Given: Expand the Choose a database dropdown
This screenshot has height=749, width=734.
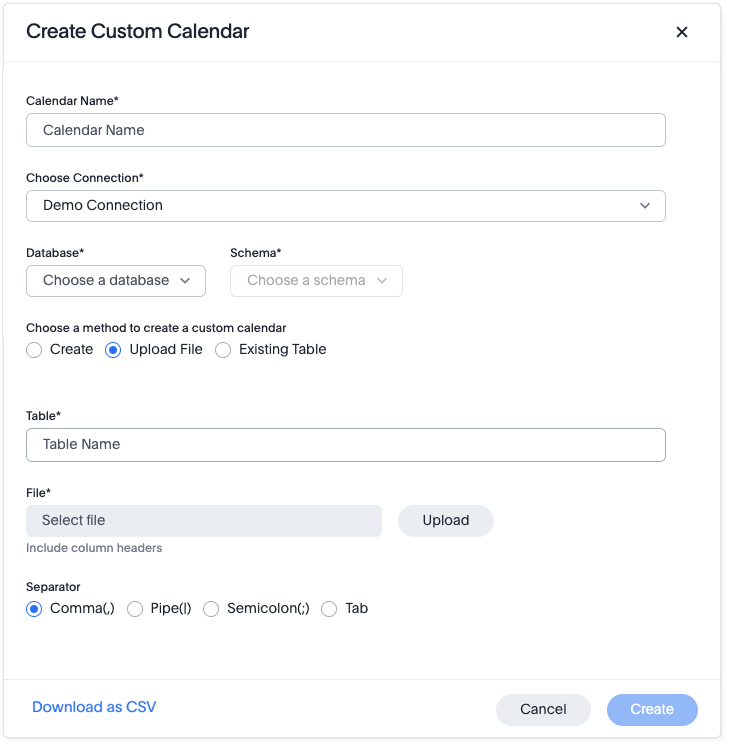Looking at the screenshot, I should pos(115,281).
